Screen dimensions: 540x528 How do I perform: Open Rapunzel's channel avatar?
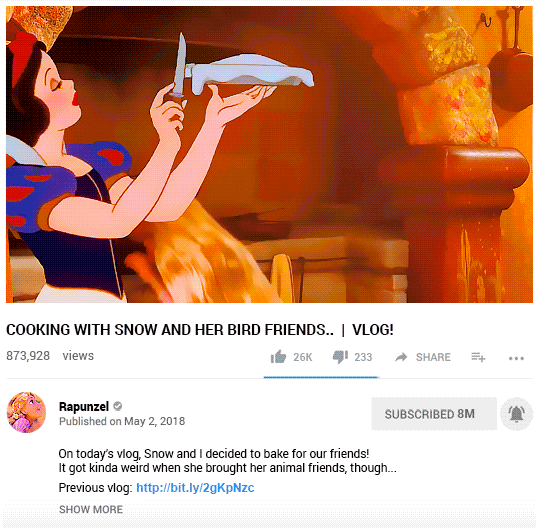click(x=26, y=412)
